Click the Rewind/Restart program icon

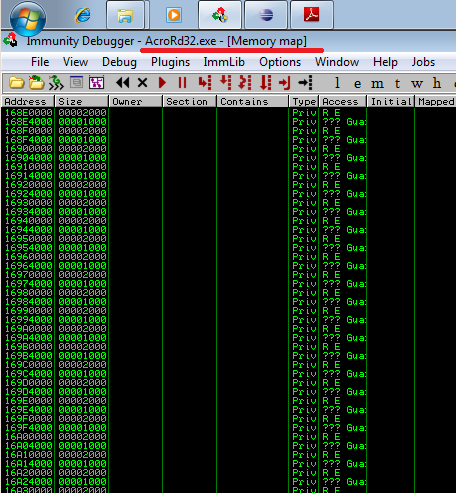[122, 83]
